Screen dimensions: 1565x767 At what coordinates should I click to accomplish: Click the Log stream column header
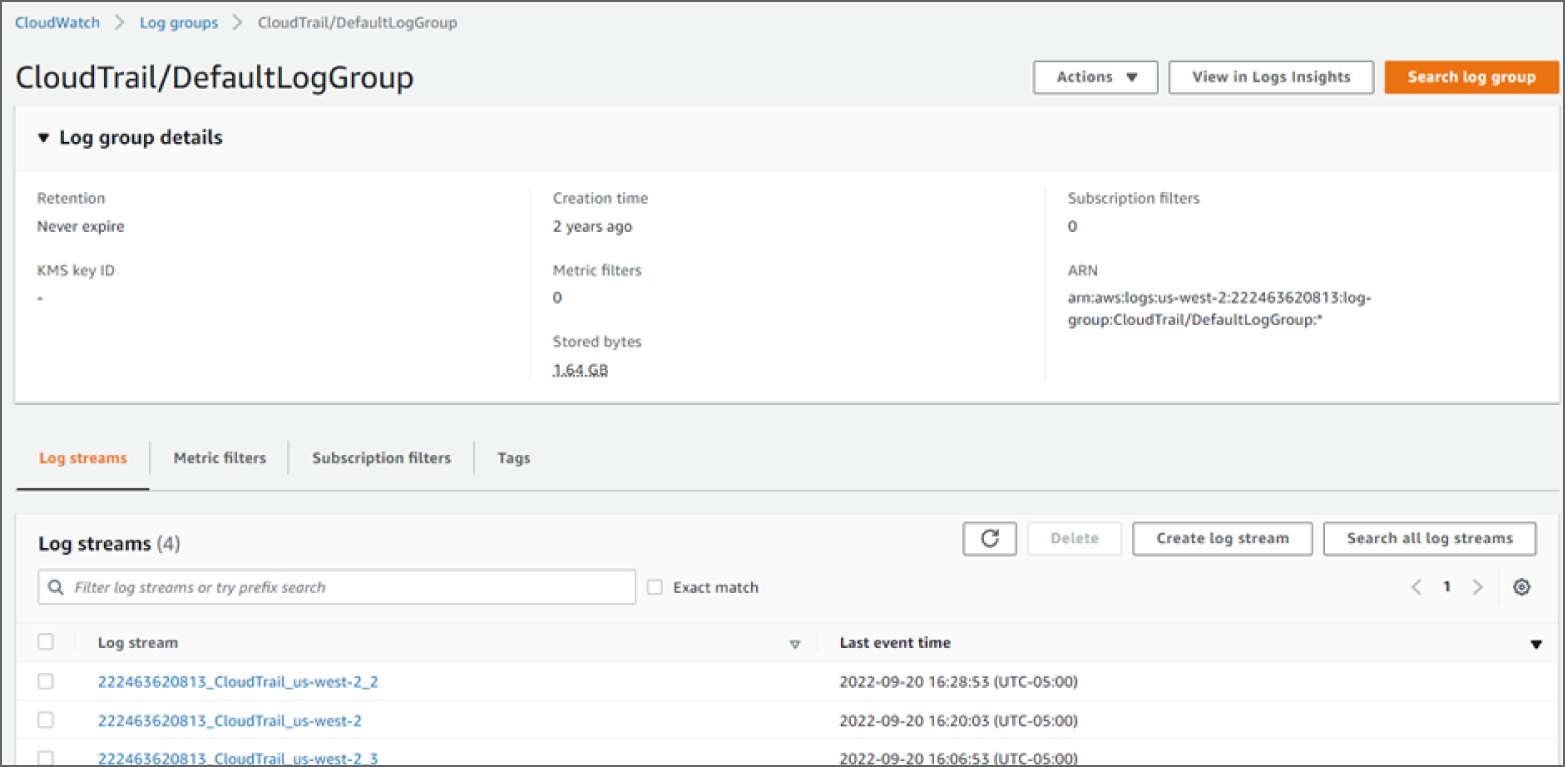(138, 643)
